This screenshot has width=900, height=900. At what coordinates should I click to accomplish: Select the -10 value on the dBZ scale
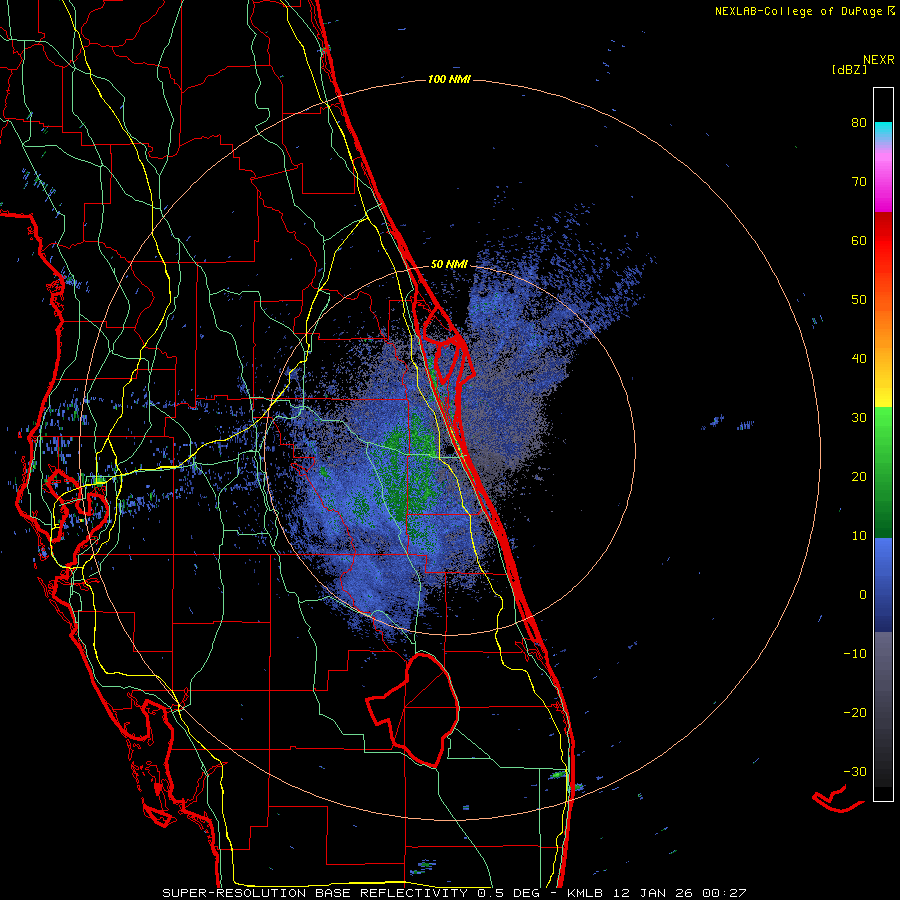(855, 654)
